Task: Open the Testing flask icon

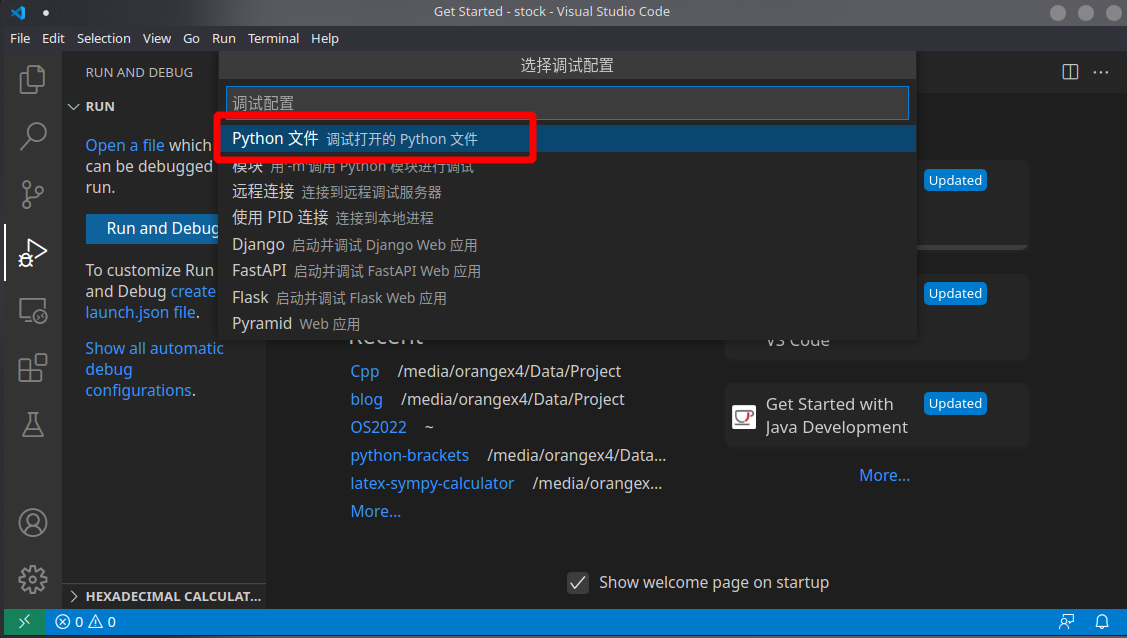Action: pos(32,425)
